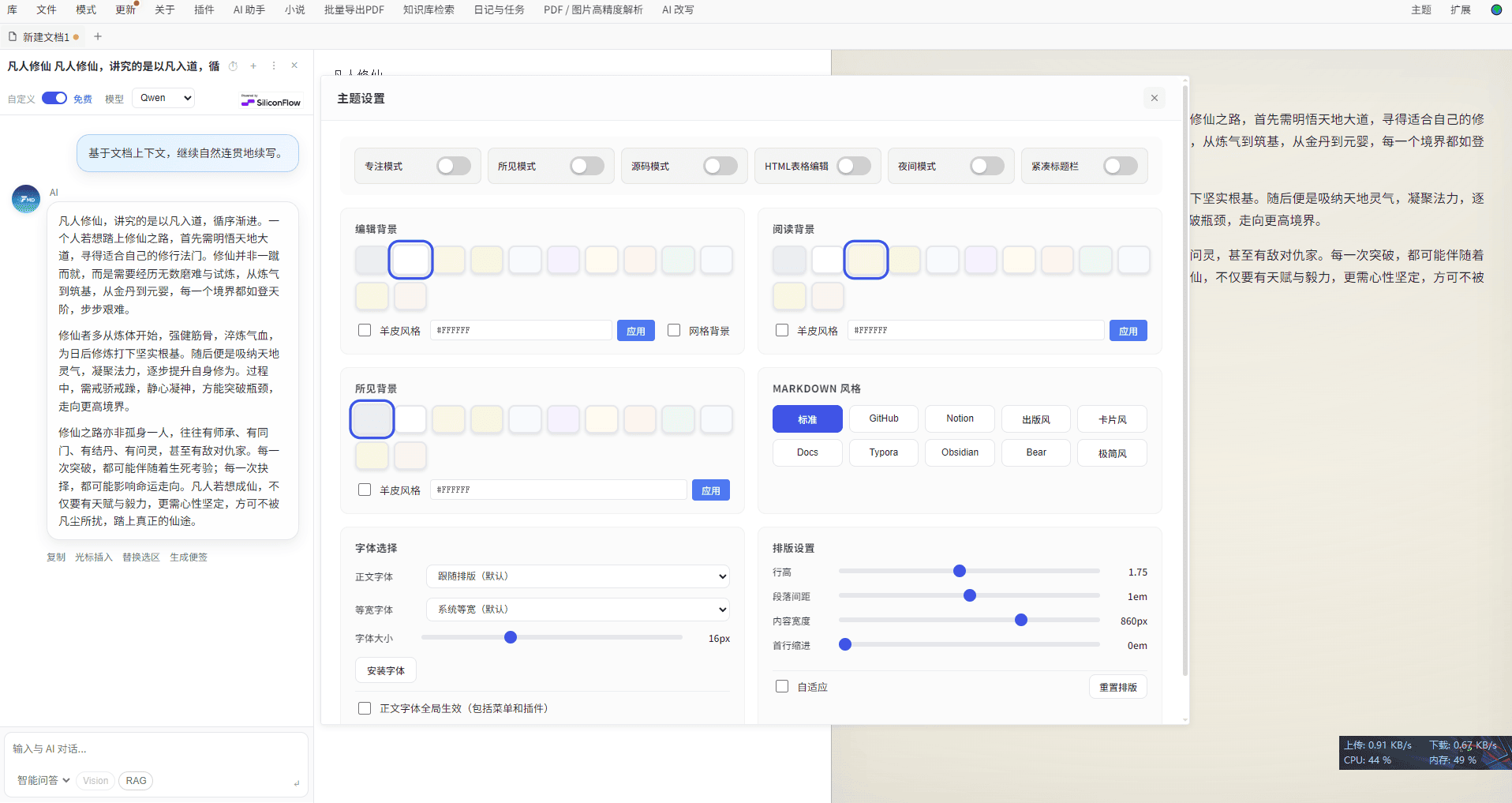Expand the 正文字体 dropdown
Viewport: 1512px width, 803px height.
coord(578,576)
